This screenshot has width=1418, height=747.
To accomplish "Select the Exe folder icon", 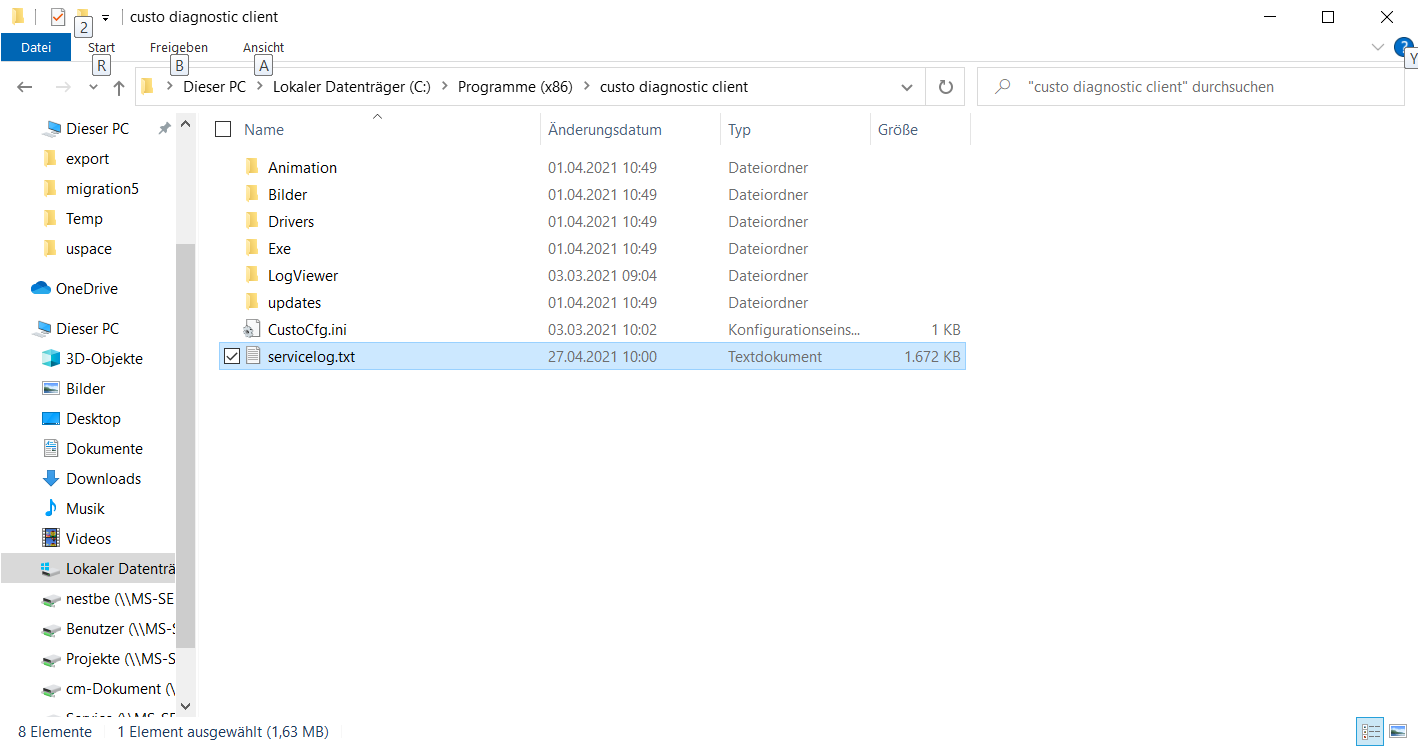I will pos(252,248).
